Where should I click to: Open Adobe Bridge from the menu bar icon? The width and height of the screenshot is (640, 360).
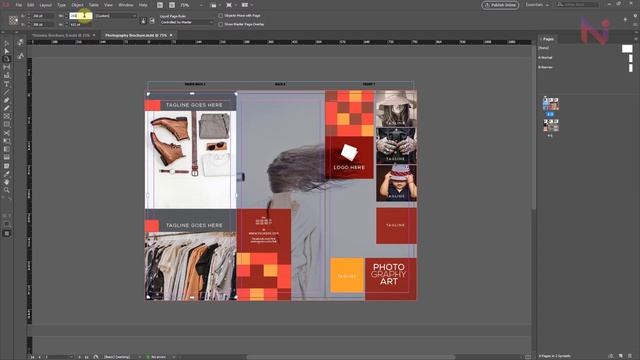click(x=160, y=5)
